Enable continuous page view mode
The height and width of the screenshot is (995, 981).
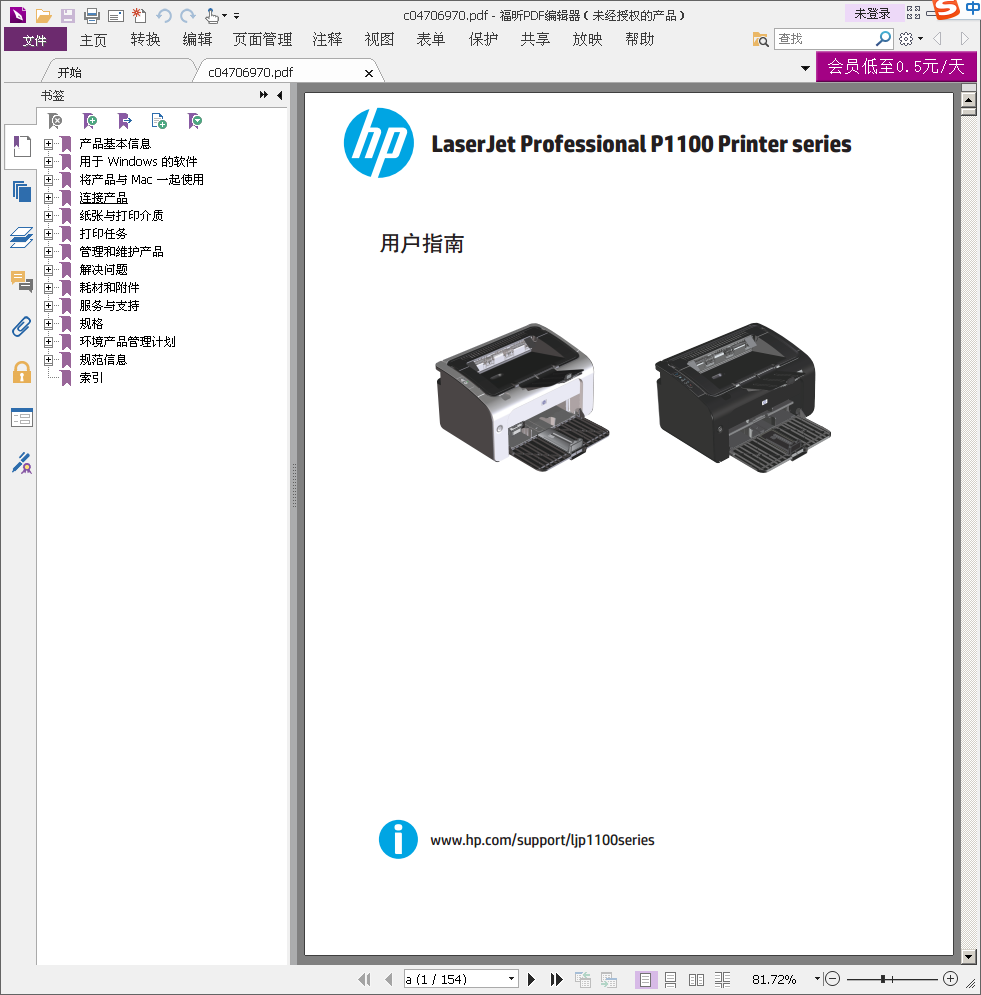pyautogui.click(x=671, y=980)
